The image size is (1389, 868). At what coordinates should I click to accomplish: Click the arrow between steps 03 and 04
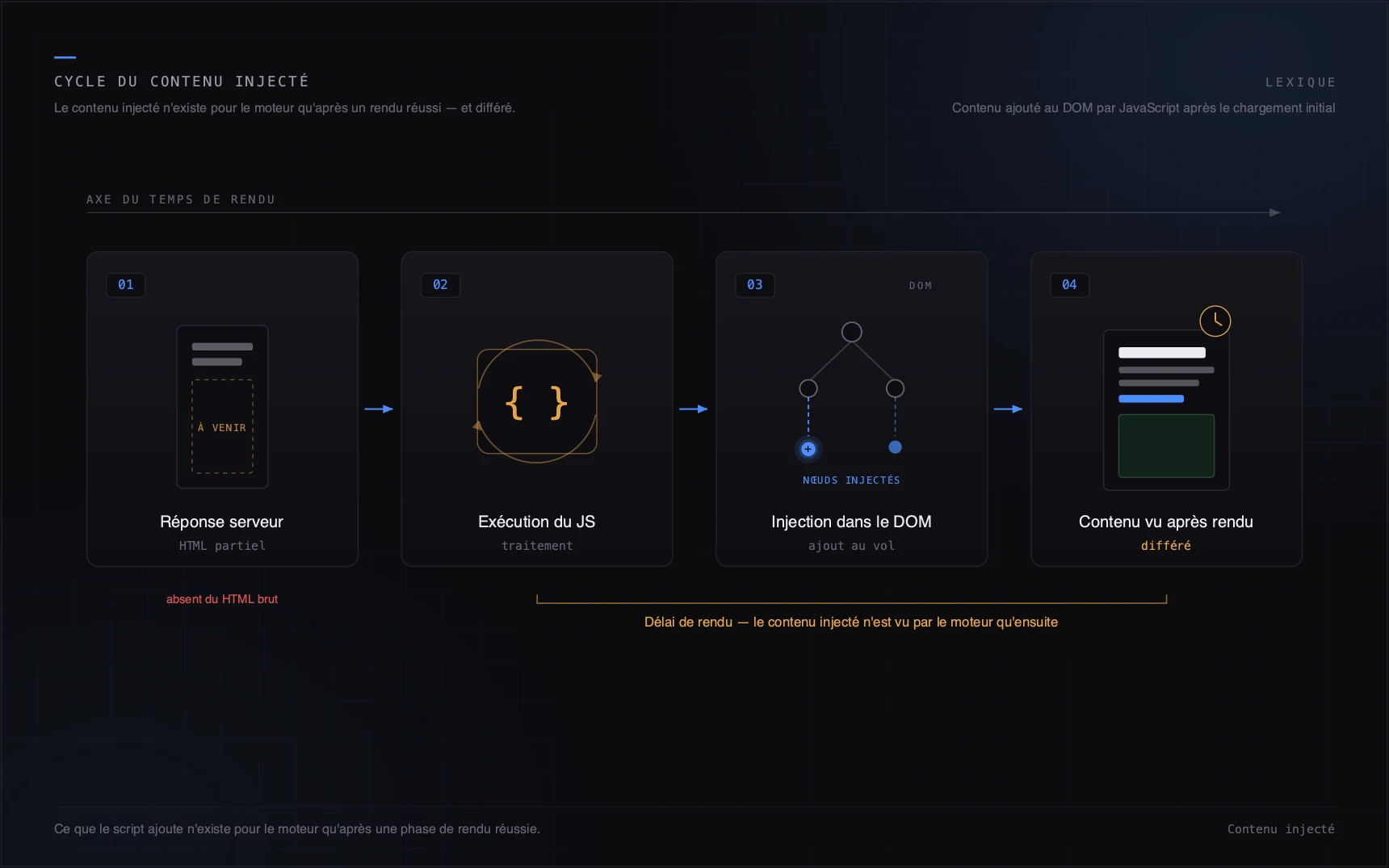pos(1008,409)
